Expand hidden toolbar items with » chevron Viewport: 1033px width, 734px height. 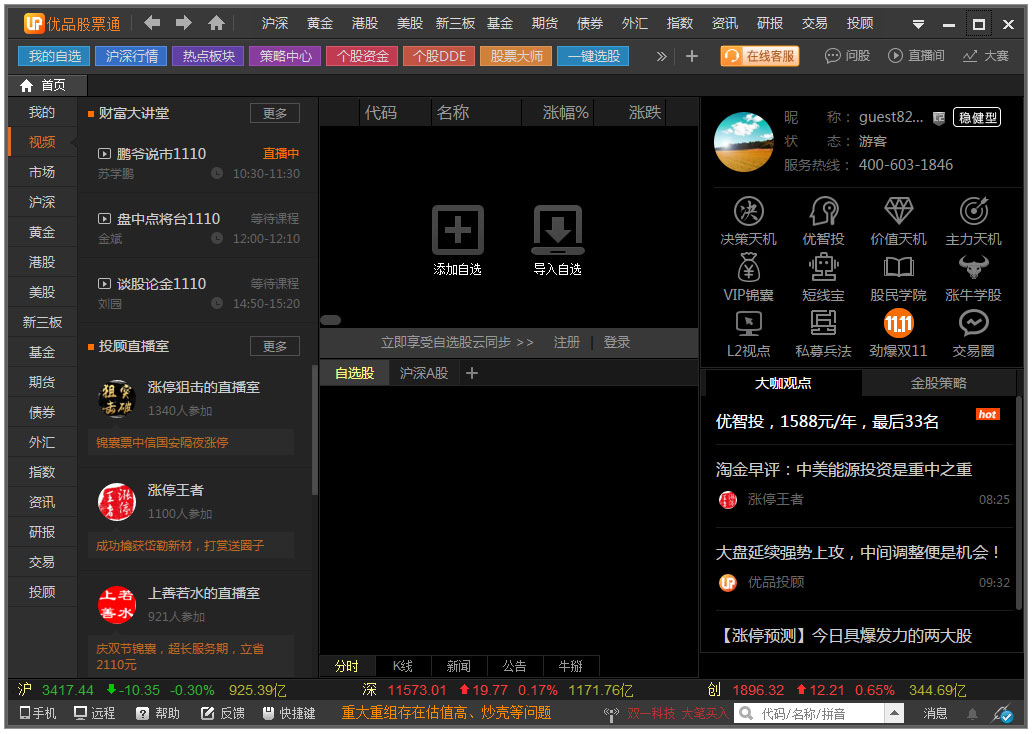pos(661,57)
